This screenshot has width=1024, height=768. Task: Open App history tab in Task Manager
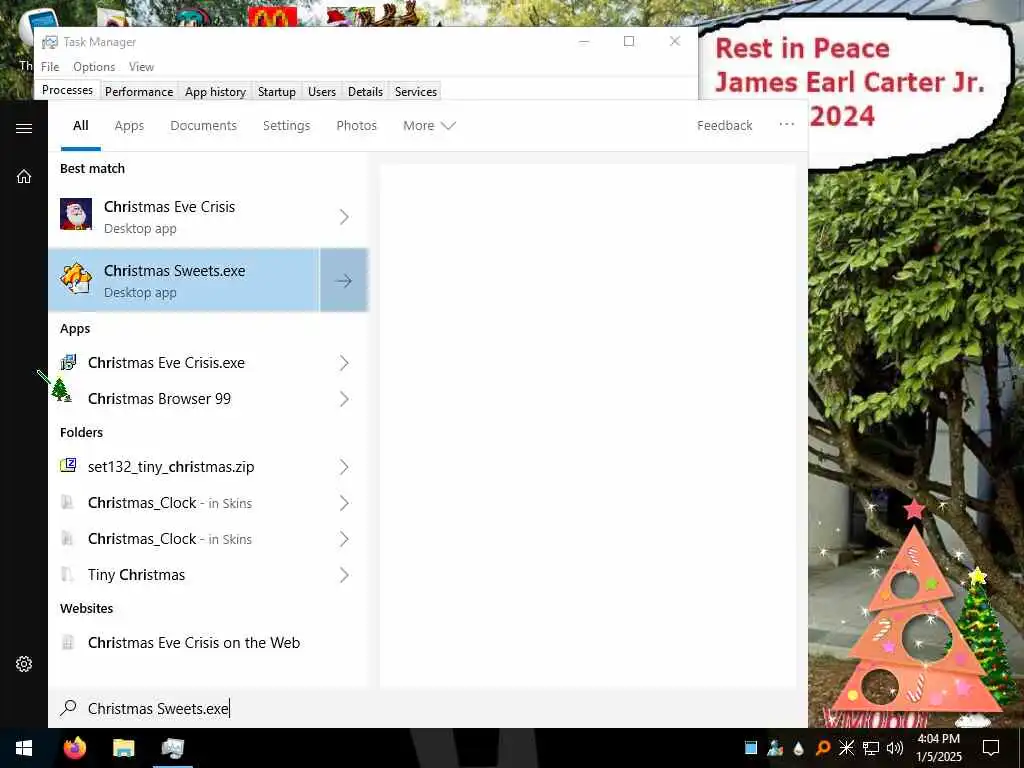coord(216,91)
